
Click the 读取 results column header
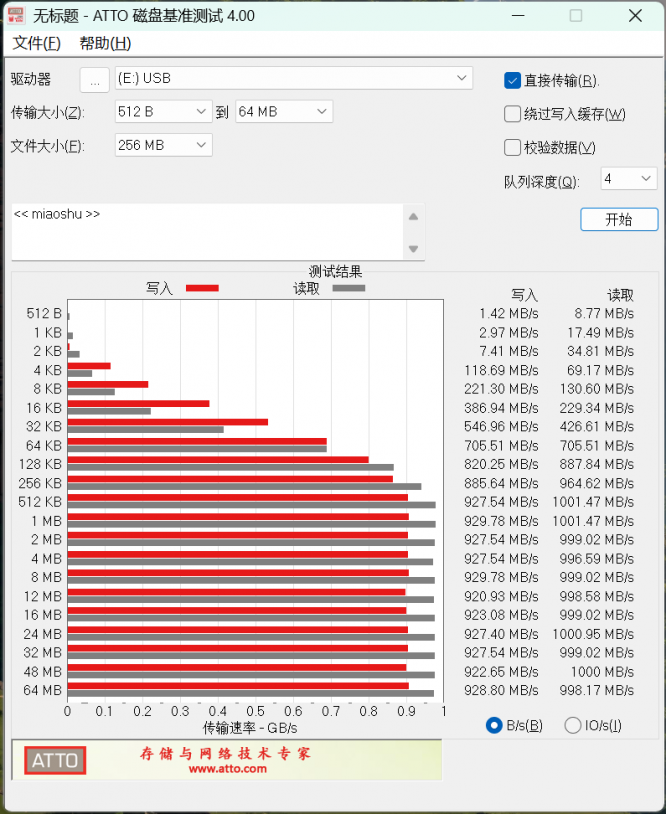(x=620, y=295)
